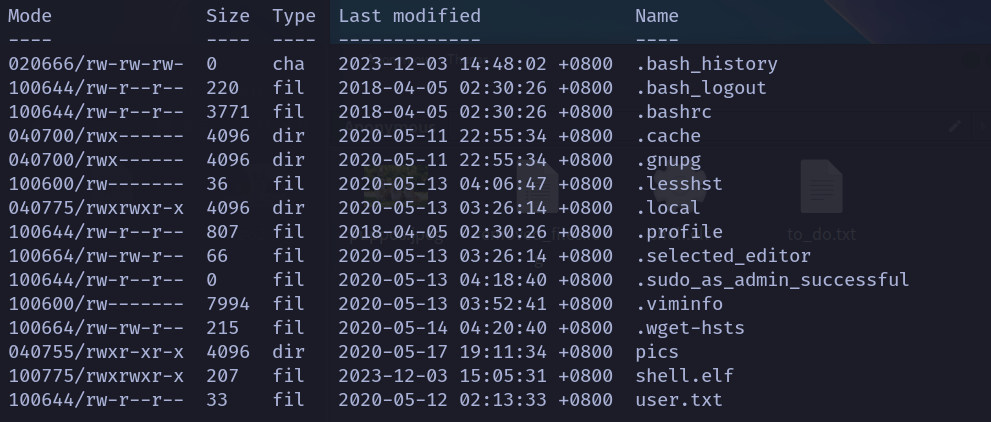Screen dimensions: 991x422
Task: Click the faint pencil edit icon
Action: (x=955, y=127)
